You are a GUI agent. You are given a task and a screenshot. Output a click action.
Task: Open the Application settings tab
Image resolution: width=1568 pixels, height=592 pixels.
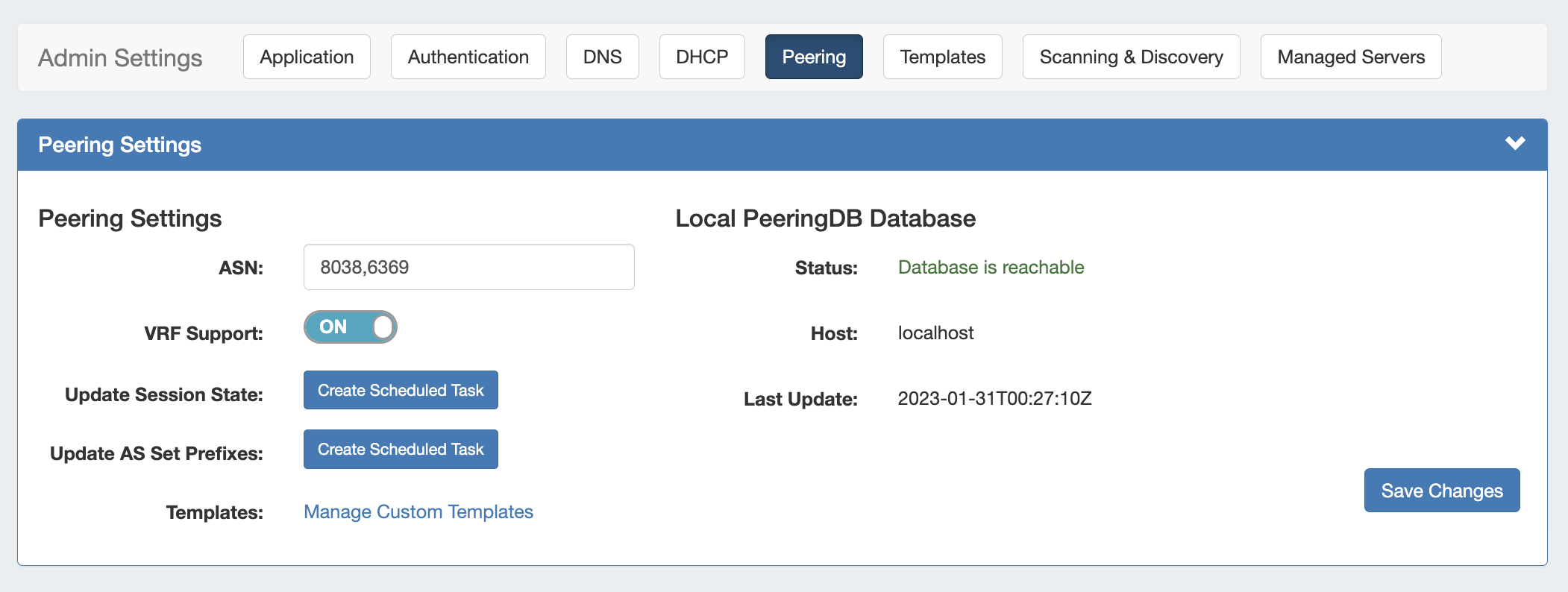coord(307,57)
